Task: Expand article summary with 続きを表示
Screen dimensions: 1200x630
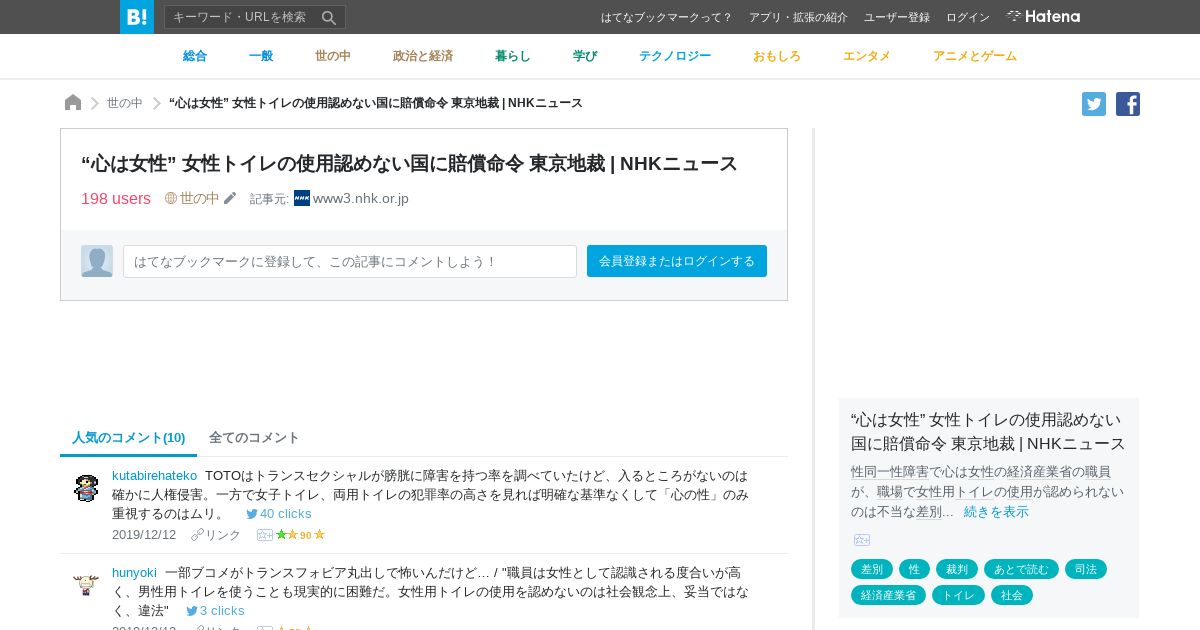Action: 996,511
